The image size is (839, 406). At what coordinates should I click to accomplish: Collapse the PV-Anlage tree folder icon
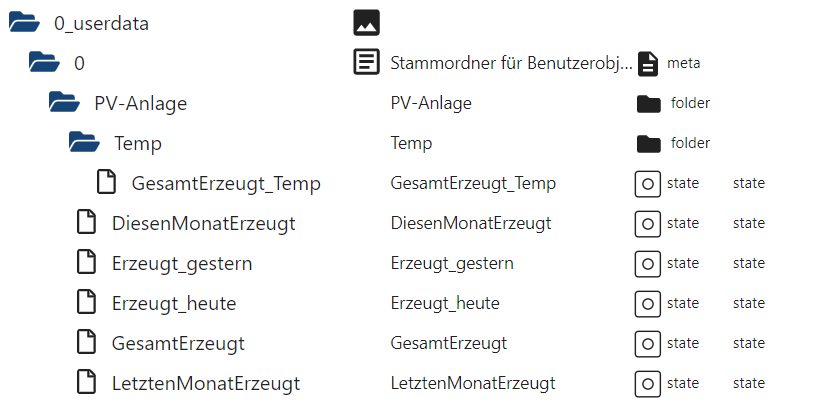click(64, 102)
